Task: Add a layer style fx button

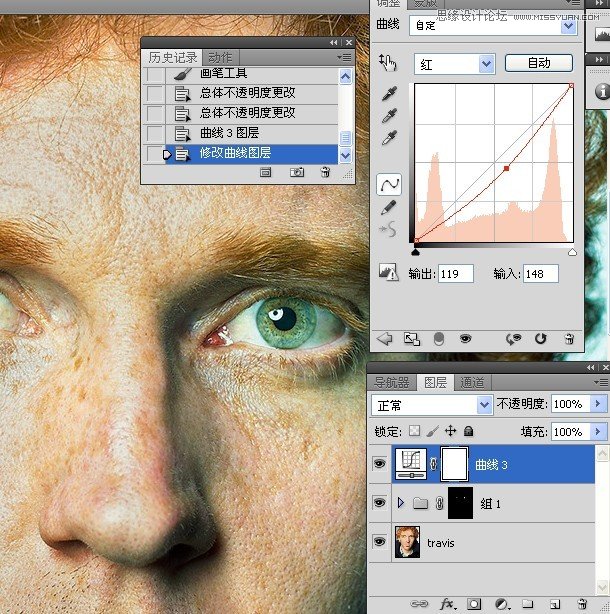Action: (x=448, y=604)
